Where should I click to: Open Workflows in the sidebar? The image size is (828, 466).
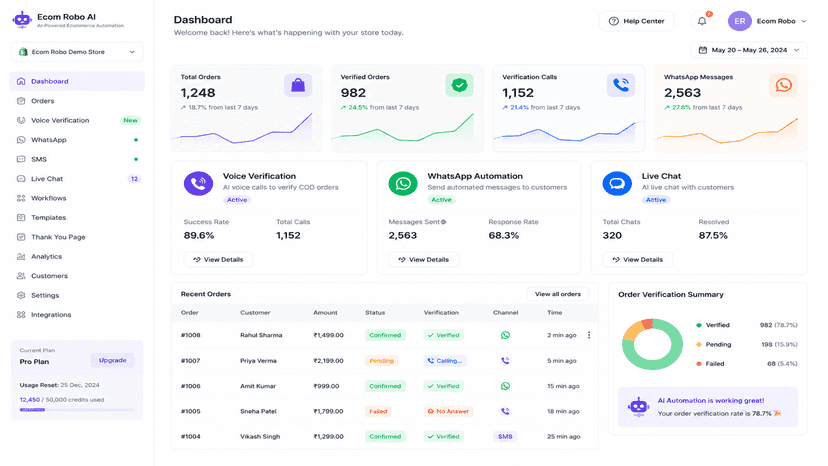[x=77, y=198]
